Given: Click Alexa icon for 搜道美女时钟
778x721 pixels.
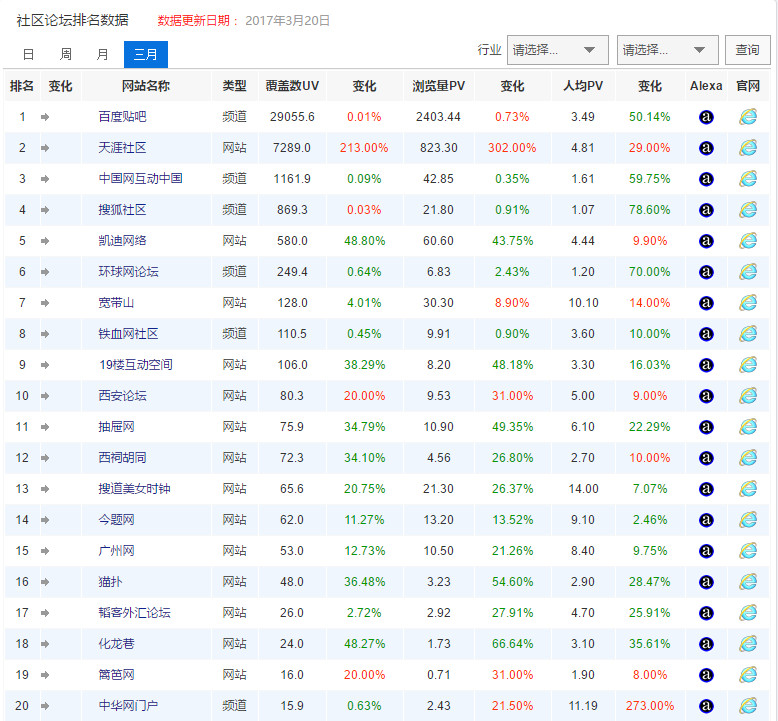Looking at the screenshot, I should [x=706, y=489].
